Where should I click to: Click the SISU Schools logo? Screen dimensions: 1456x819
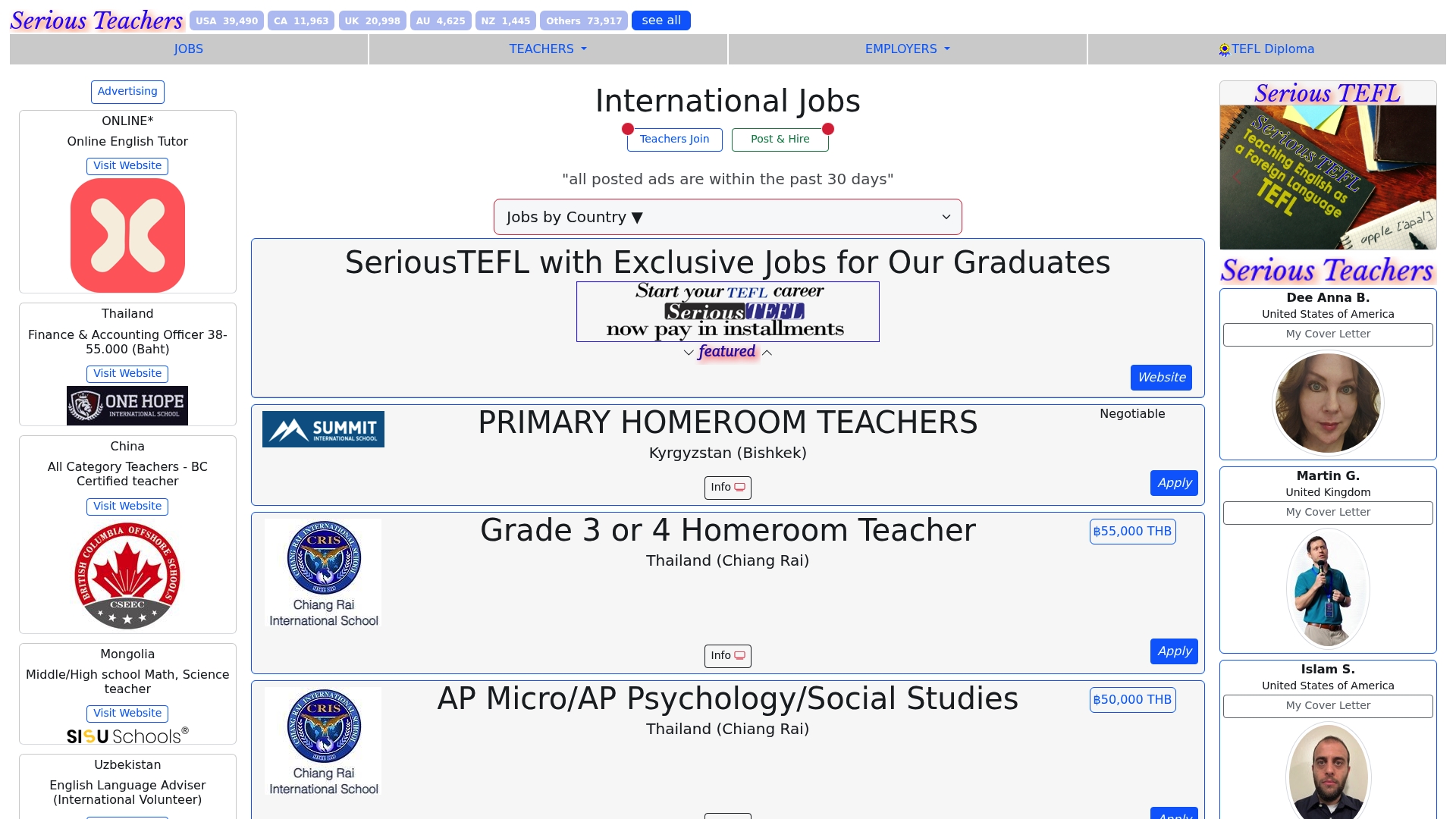(127, 736)
